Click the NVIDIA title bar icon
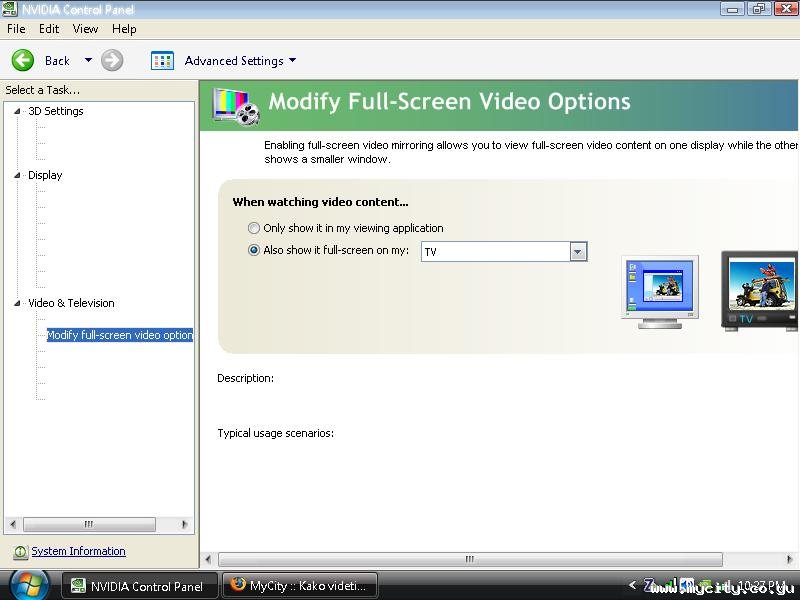 pos(9,9)
